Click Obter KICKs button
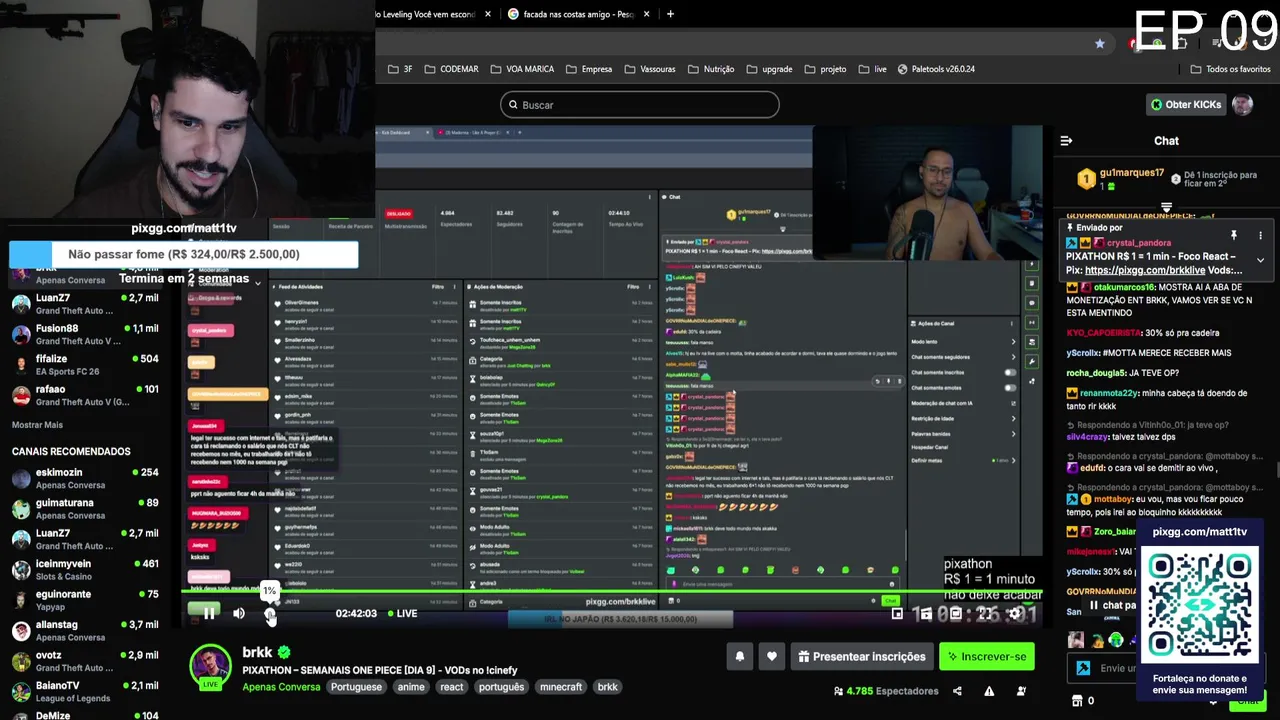 [1186, 104]
